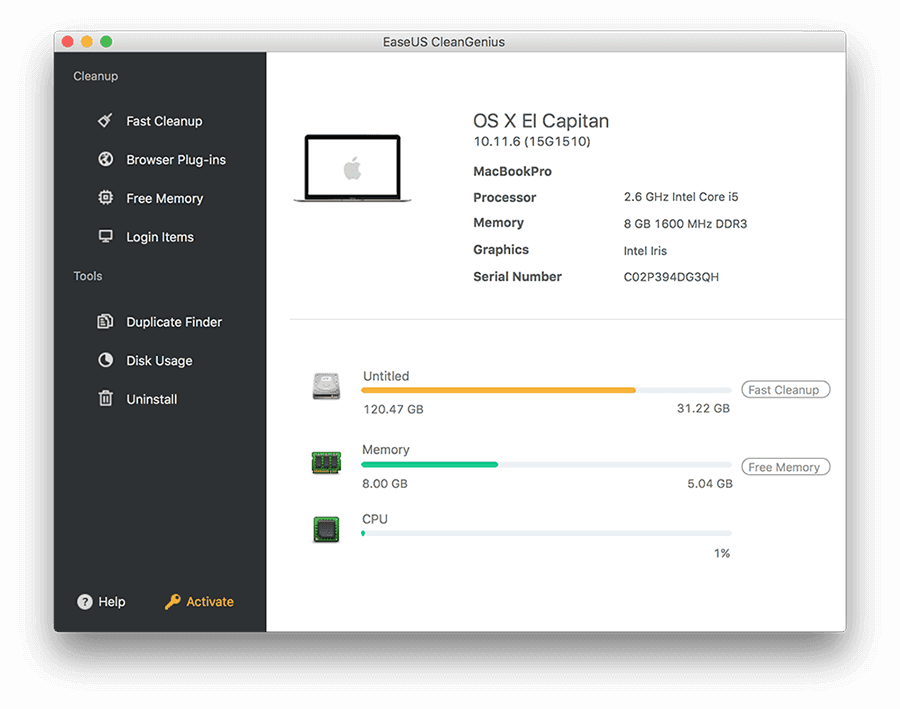Click the Disk Usage pie icon
This screenshot has width=900, height=709.
[106, 360]
